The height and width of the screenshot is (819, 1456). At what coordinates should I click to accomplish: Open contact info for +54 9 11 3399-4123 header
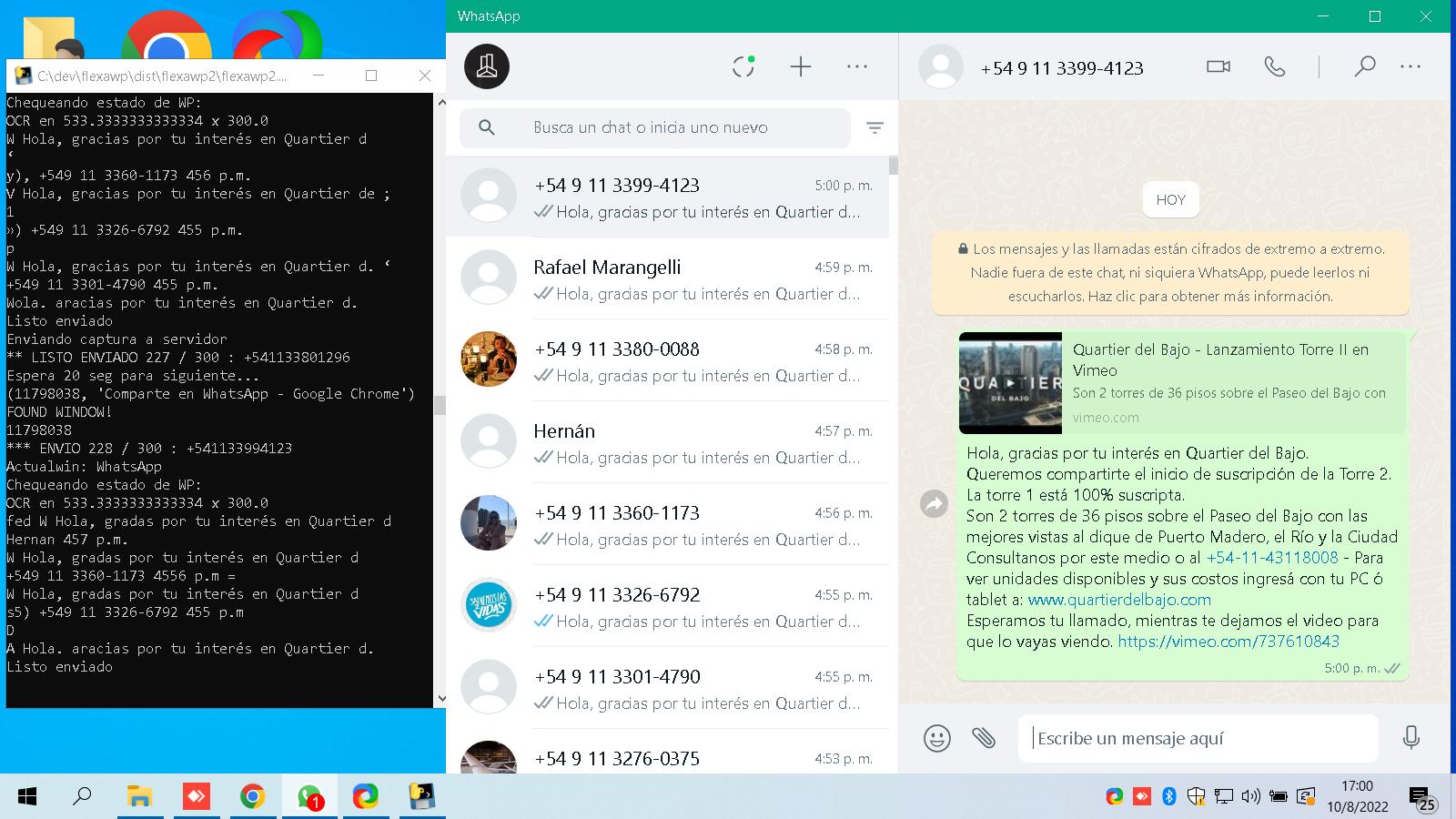(x=1062, y=68)
